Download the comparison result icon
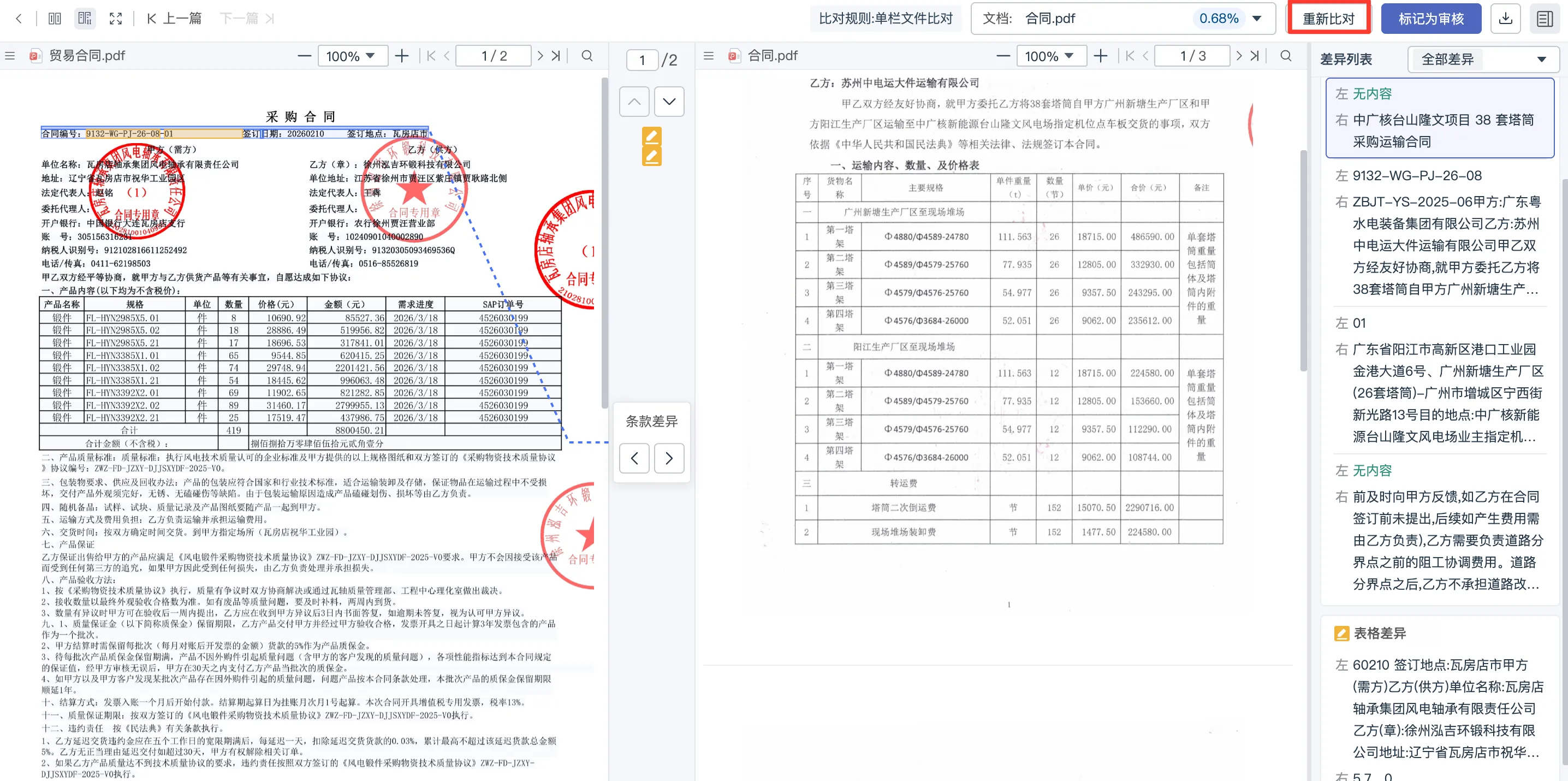The image size is (1568, 781). pos(1505,18)
